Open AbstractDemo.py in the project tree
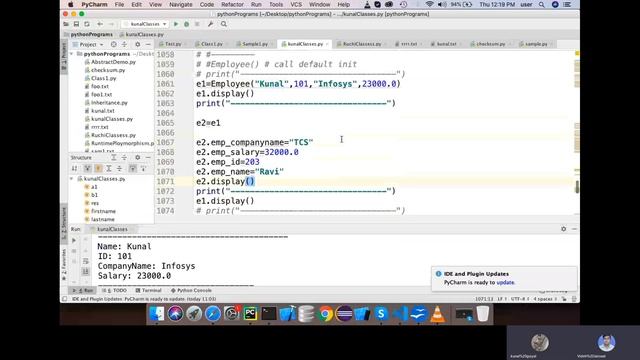The image size is (640, 360). click(x=113, y=62)
